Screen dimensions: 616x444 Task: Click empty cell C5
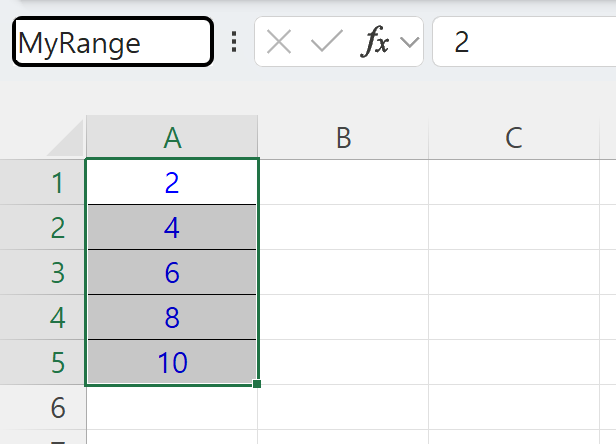point(514,362)
